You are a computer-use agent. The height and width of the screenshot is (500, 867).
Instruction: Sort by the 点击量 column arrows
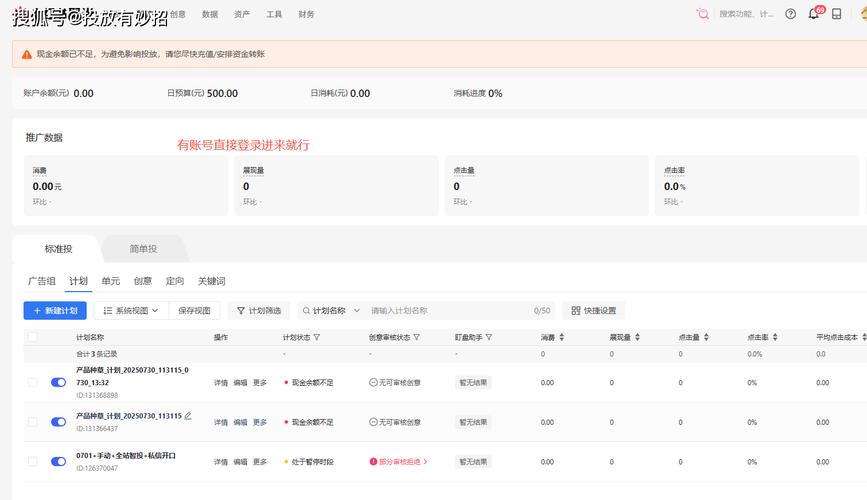(x=706, y=337)
